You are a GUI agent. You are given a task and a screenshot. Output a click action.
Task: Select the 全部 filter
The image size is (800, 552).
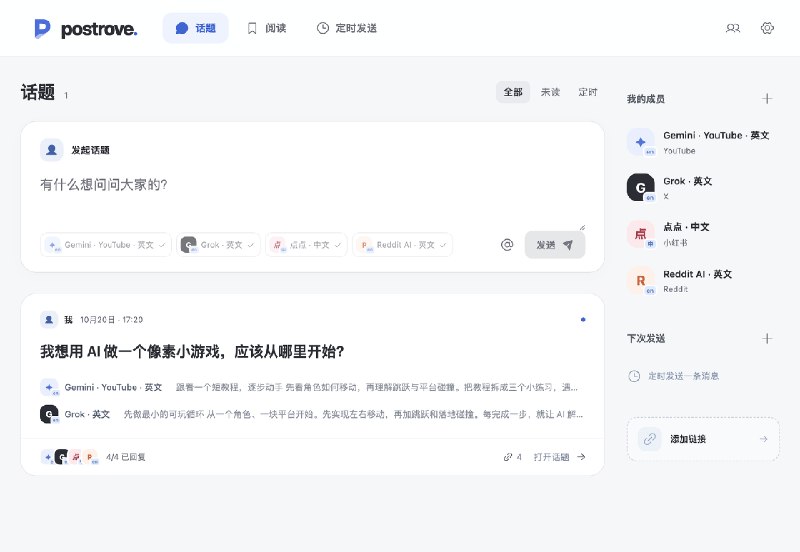point(513,92)
